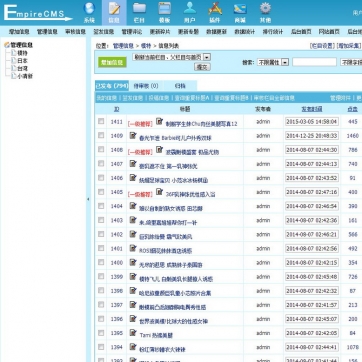This screenshot has height=362, width=362.
Task: Click the edit icon for row ID 1402
Action: click(x=133, y=234)
